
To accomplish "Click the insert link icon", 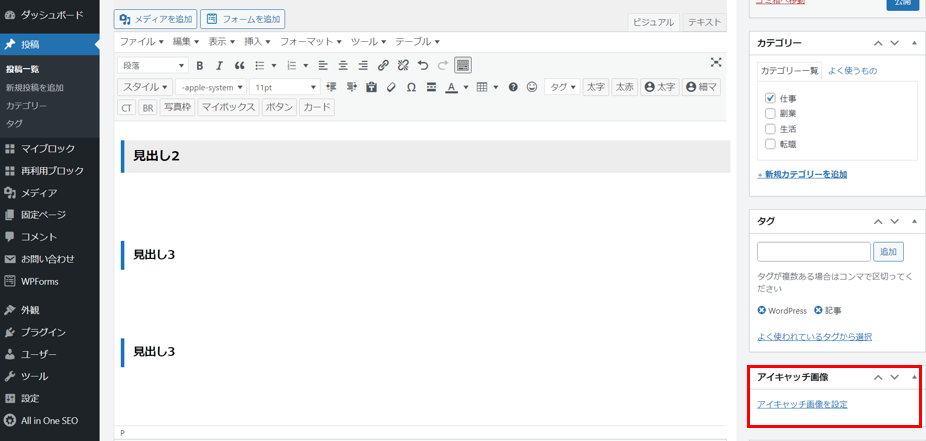I will [384, 65].
